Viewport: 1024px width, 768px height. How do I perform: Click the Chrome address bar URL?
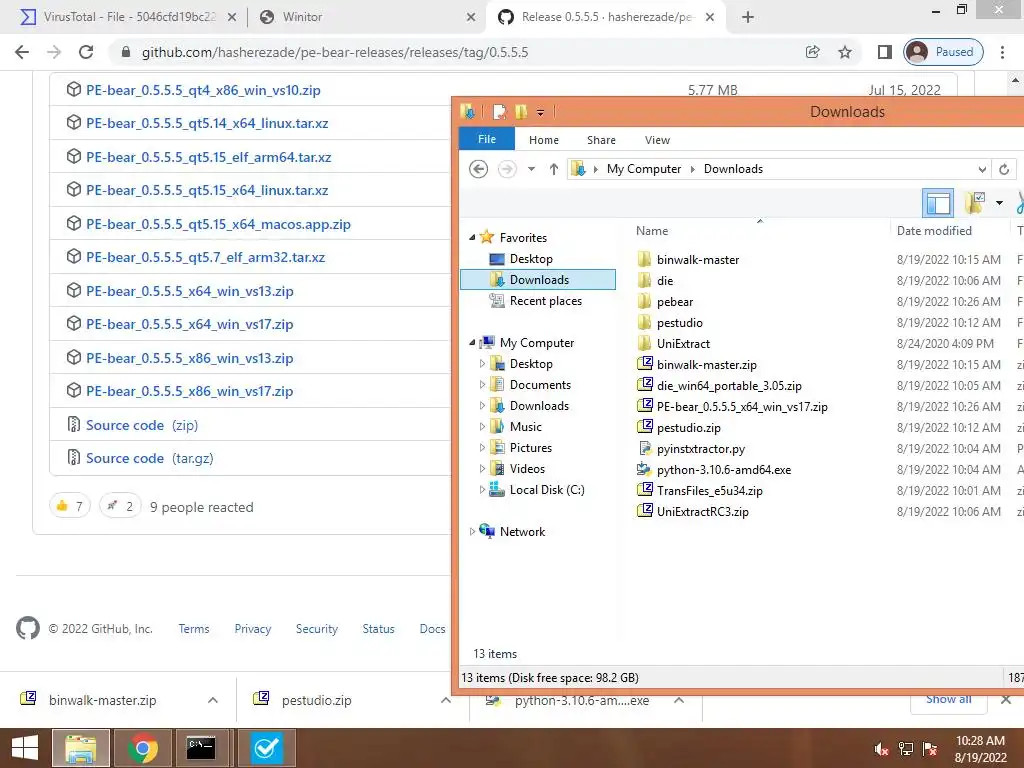[x=335, y=52]
